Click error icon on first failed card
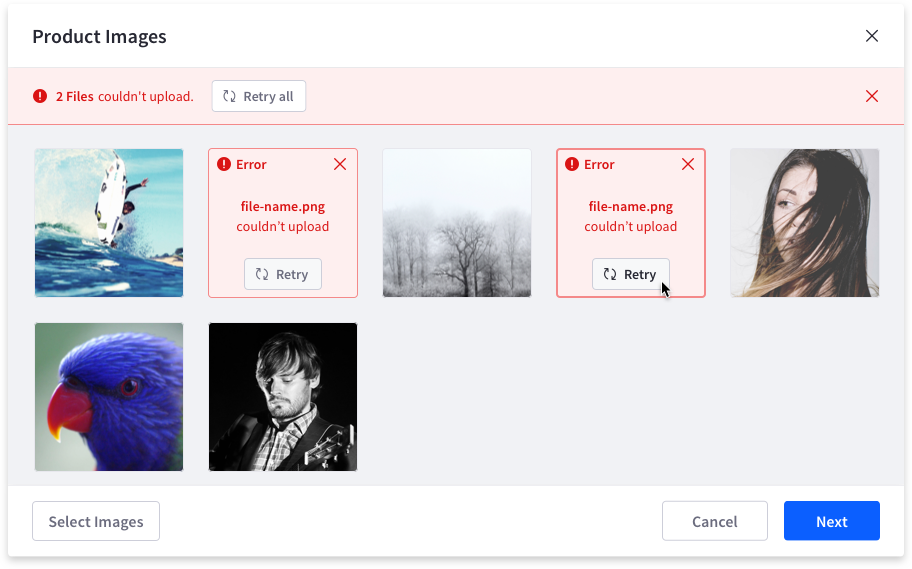This screenshot has width=912, height=569. coord(223,164)
